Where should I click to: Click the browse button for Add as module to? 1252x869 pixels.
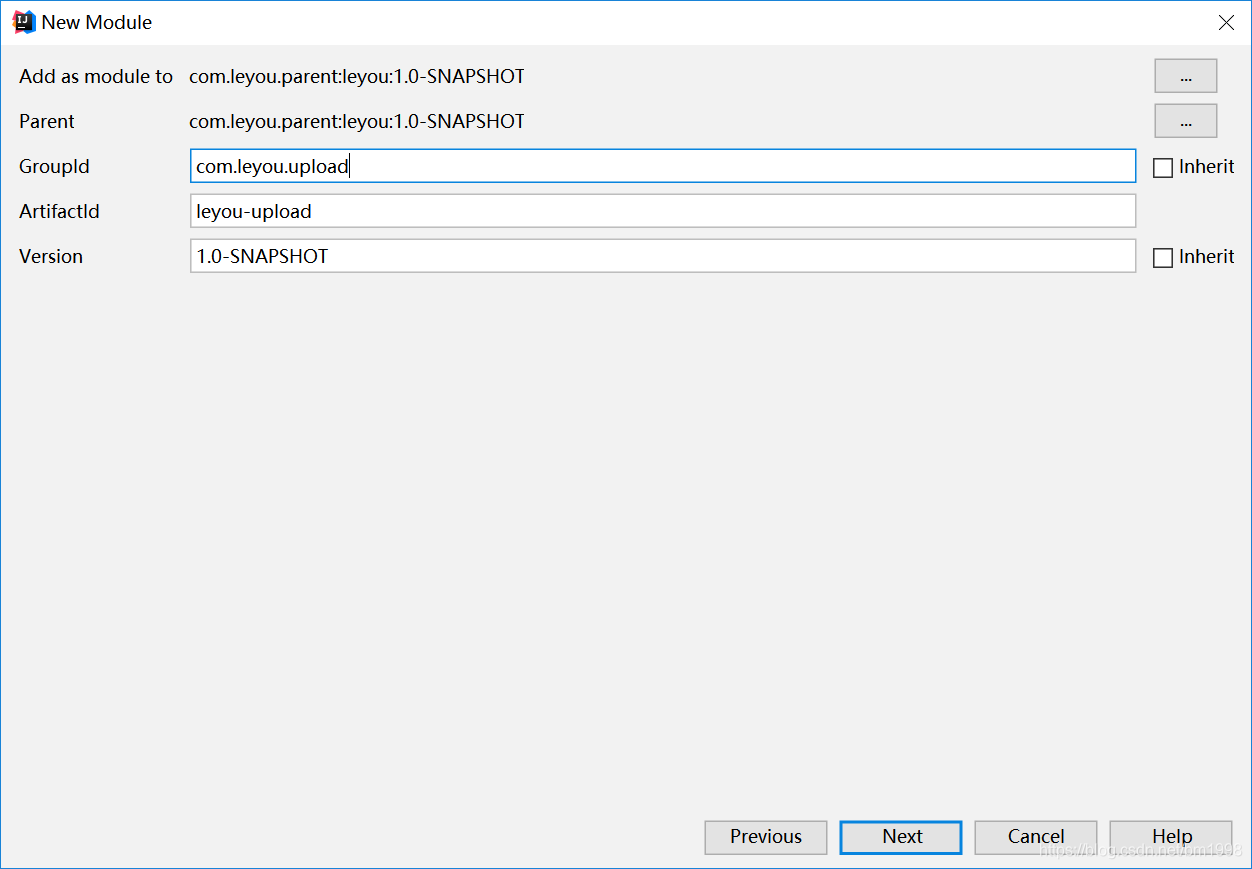click(x=1185, y=76)
